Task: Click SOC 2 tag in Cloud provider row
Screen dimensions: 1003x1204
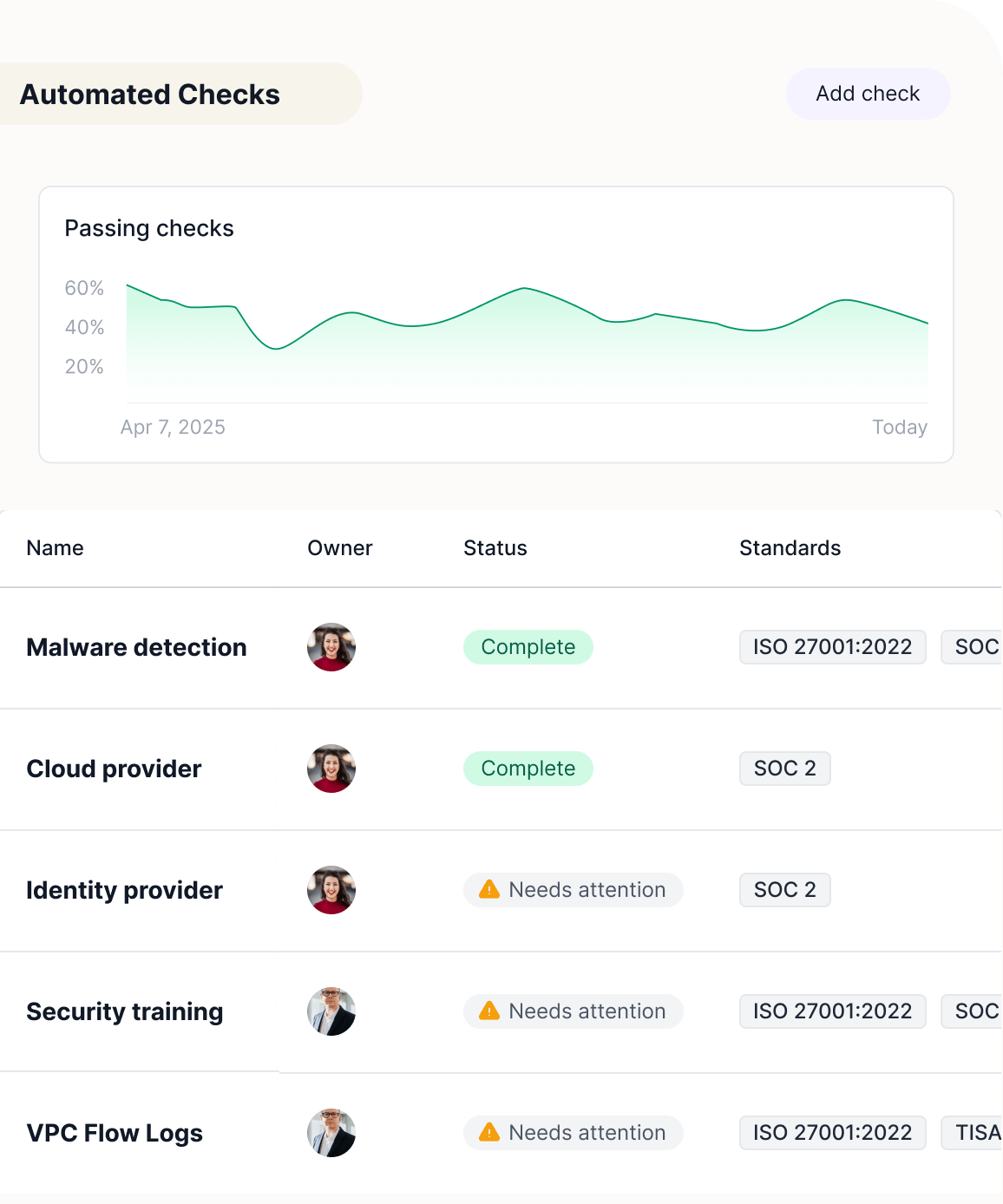Action: click(x=784, y=769)
